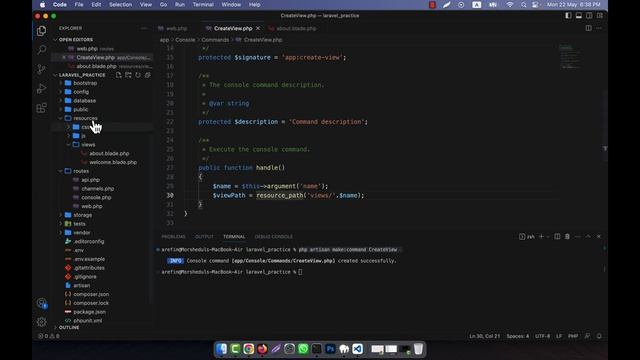Open the Accounts menu in activity bar

(x=41, y=303)
